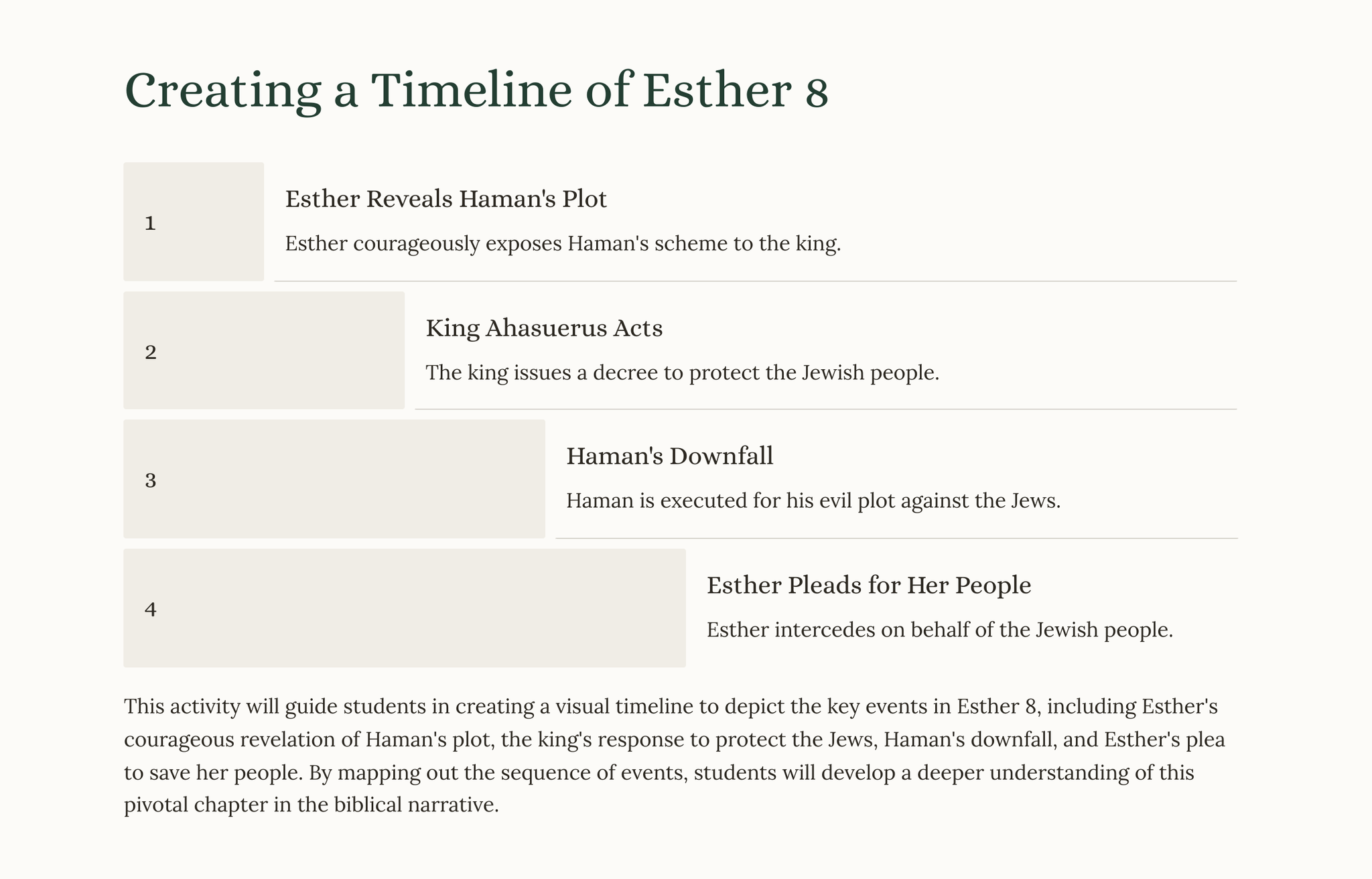
Task: Click the numeral 2 step label
Action: (151, 352)
